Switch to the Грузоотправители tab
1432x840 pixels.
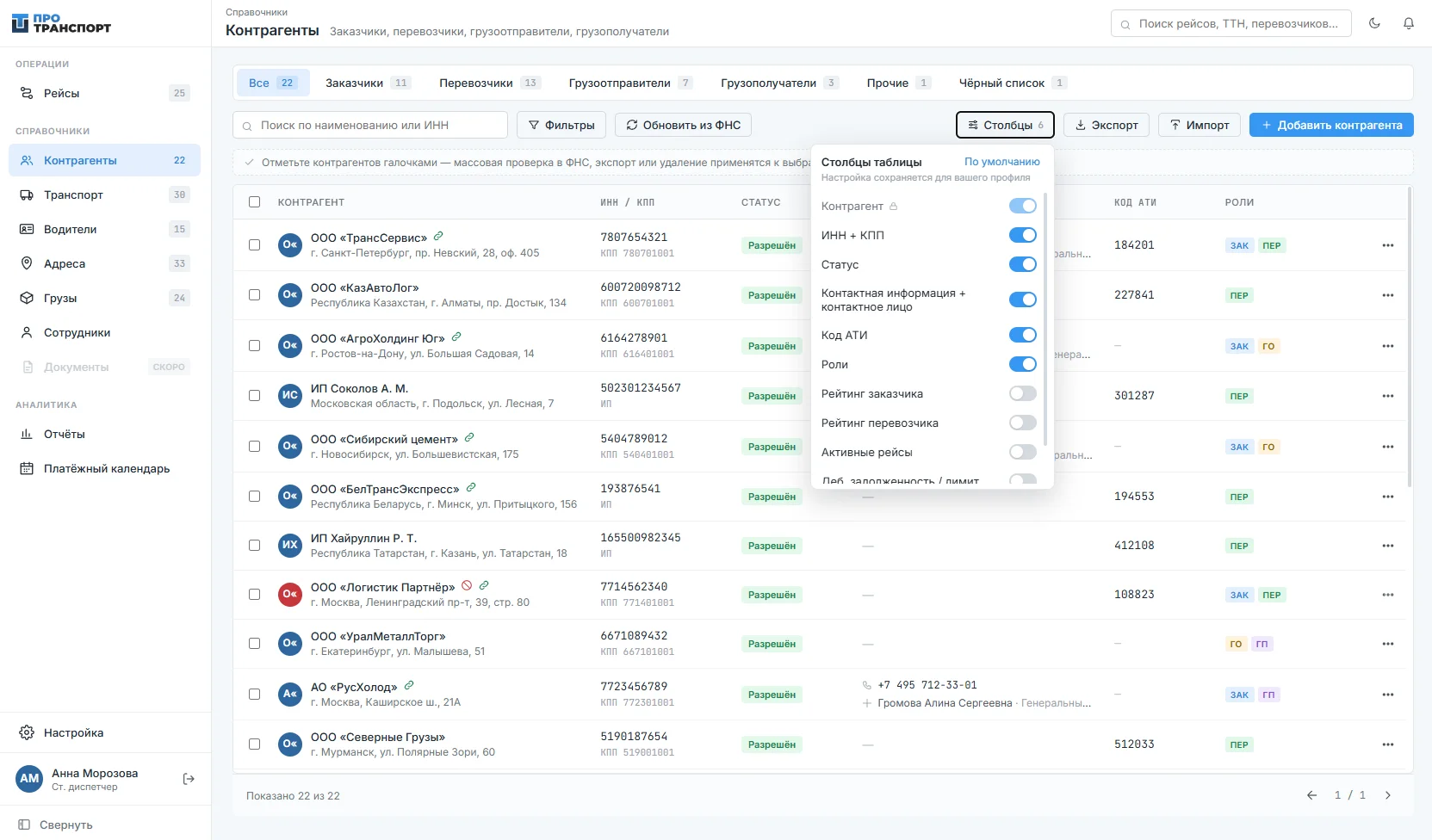[x=630, y=83]
